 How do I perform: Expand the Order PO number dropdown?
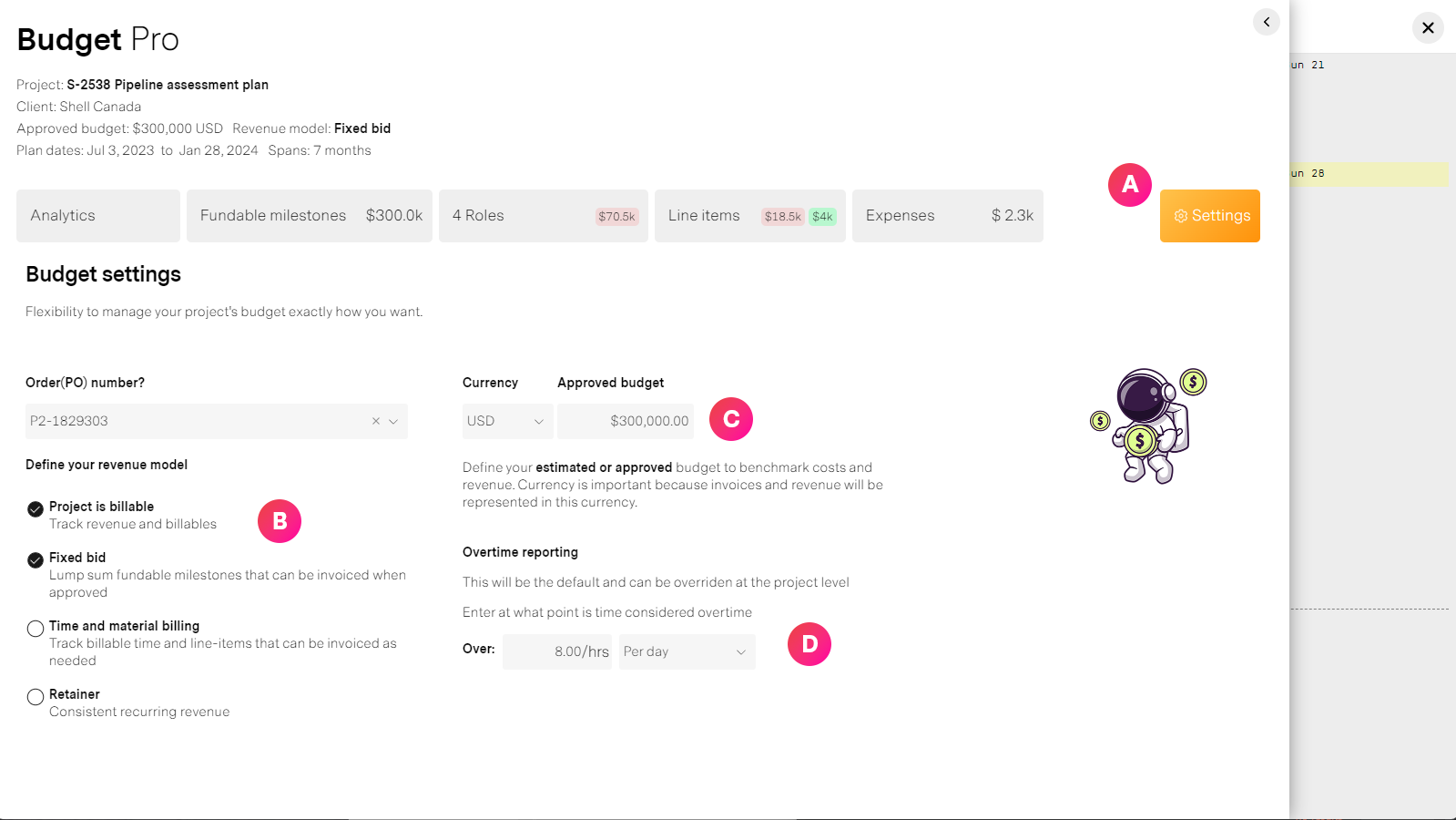[x=393, y=421]
